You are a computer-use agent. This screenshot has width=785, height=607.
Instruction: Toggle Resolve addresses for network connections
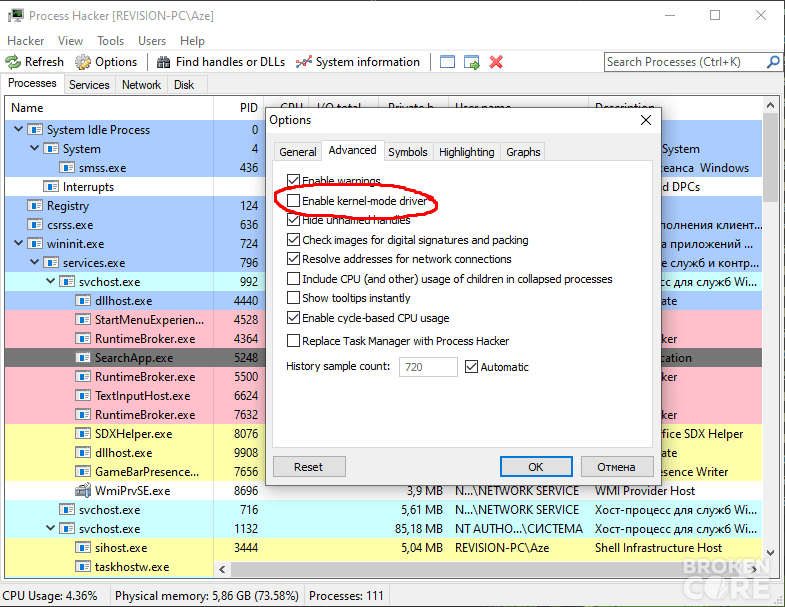click(x=293, y=259)
